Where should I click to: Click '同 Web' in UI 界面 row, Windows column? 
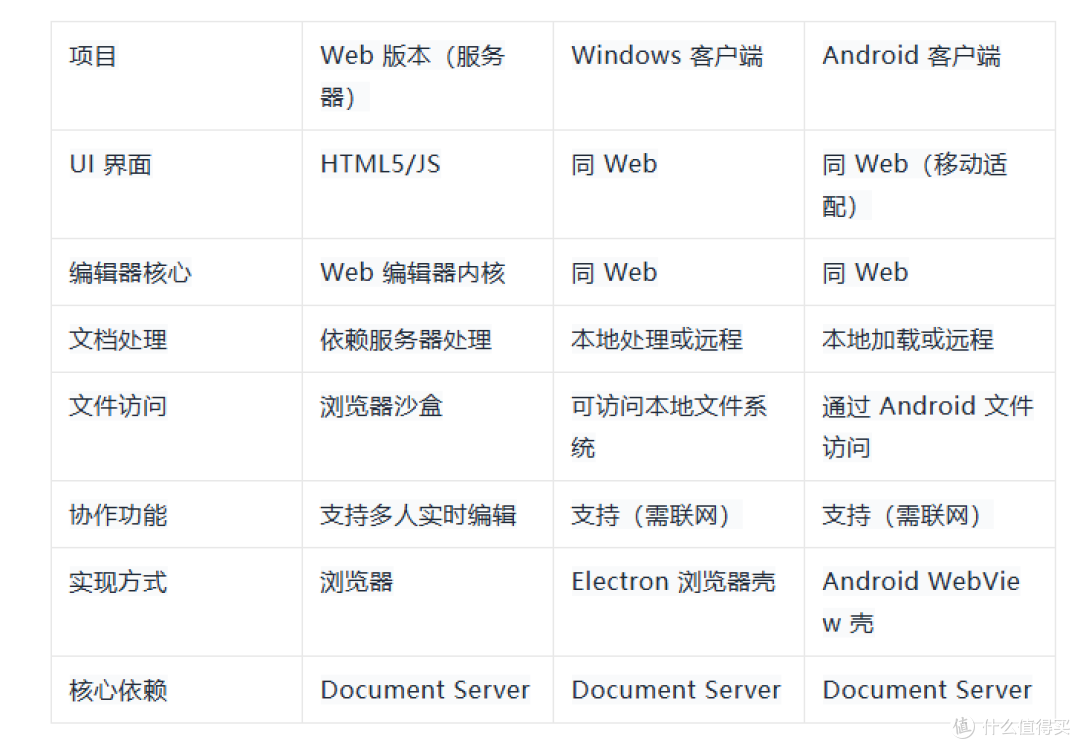pyautogui.click(x=614, y=164)
